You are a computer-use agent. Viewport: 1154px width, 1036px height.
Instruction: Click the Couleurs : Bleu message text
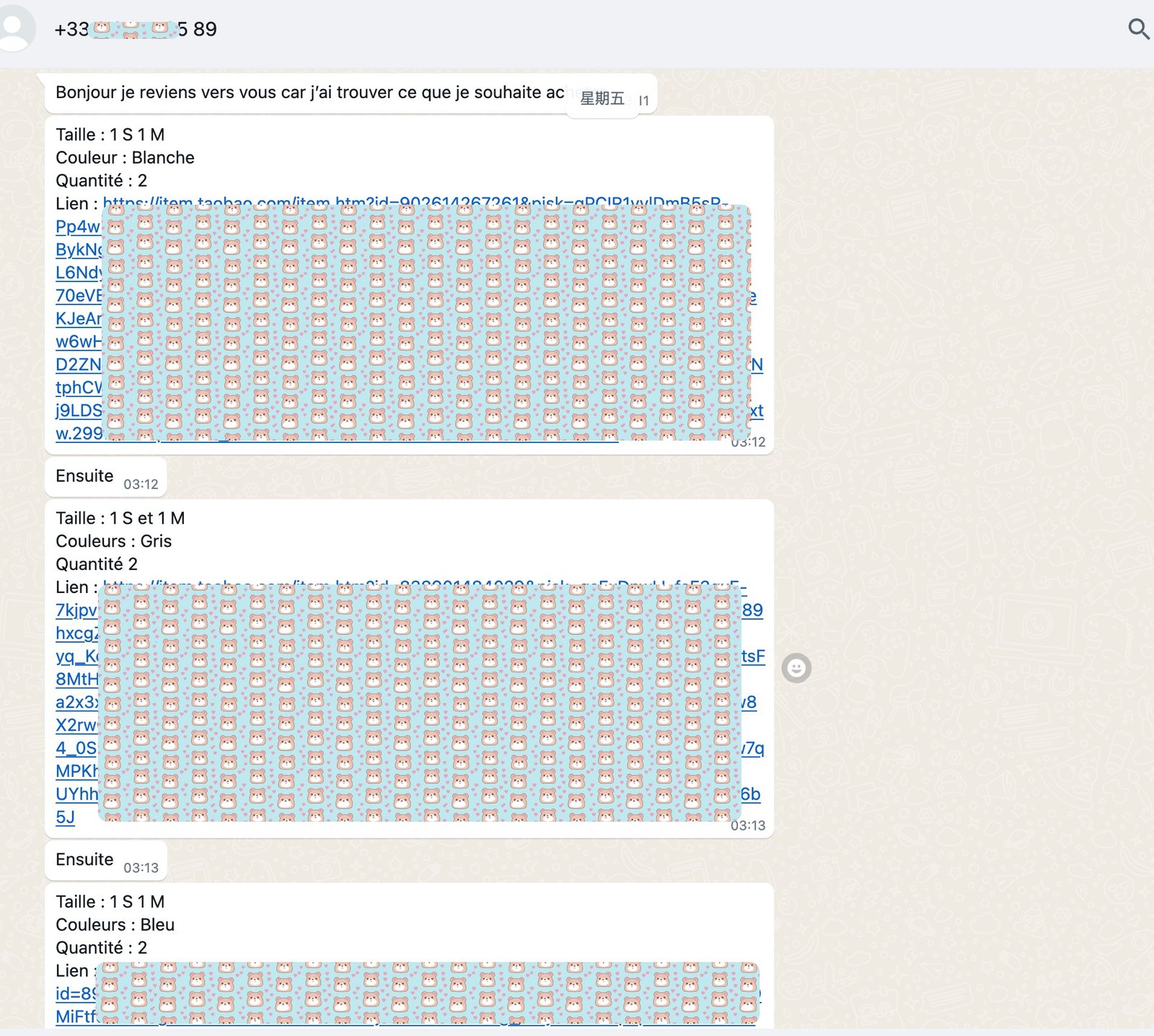pyautogui.click(x=115, y=925)
